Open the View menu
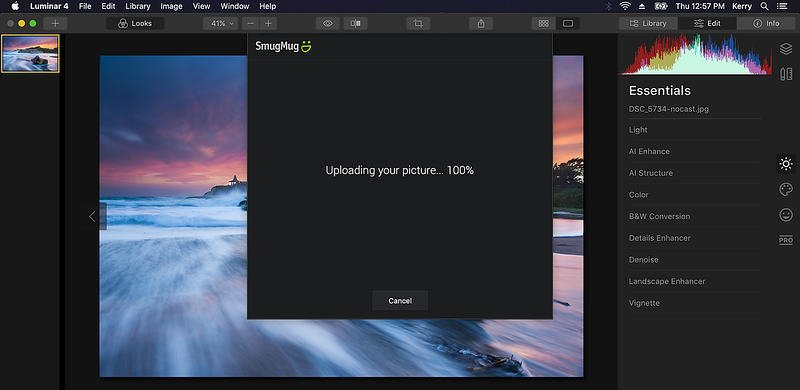 tap(202, 6)
